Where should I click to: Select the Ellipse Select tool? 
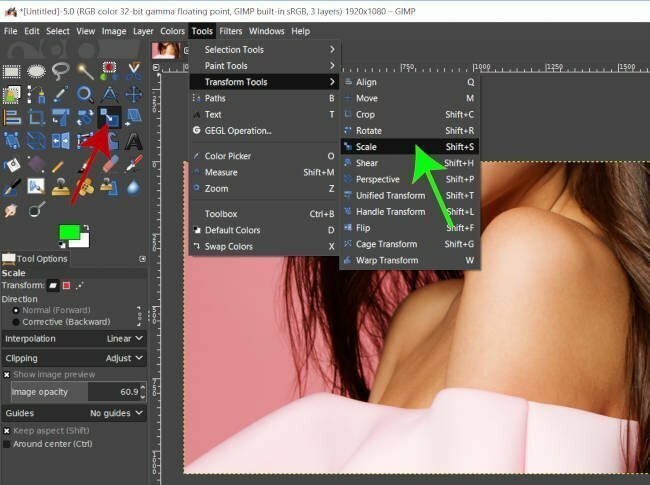(36, 71)
